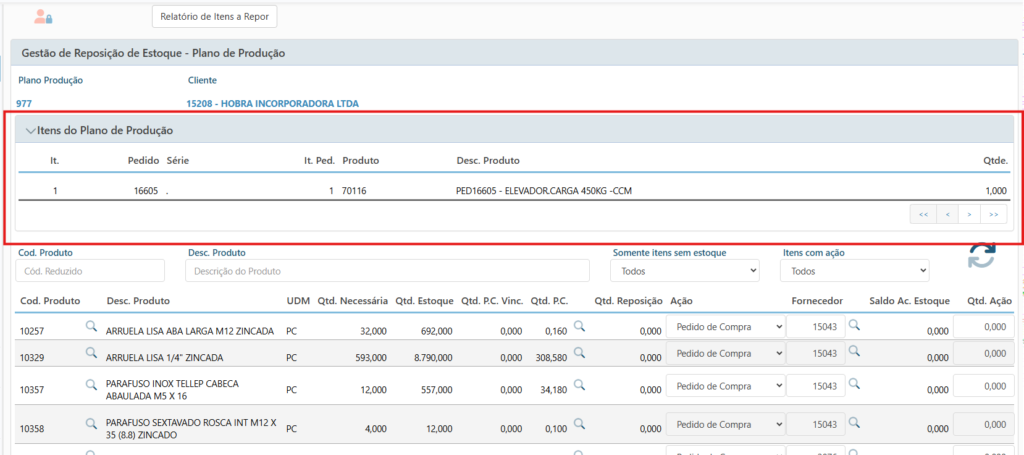This screenshot has width=1024, height=455.
Task: Click the HOBRA INCORPORADORA LTDA client link
Action: (272, 103)
